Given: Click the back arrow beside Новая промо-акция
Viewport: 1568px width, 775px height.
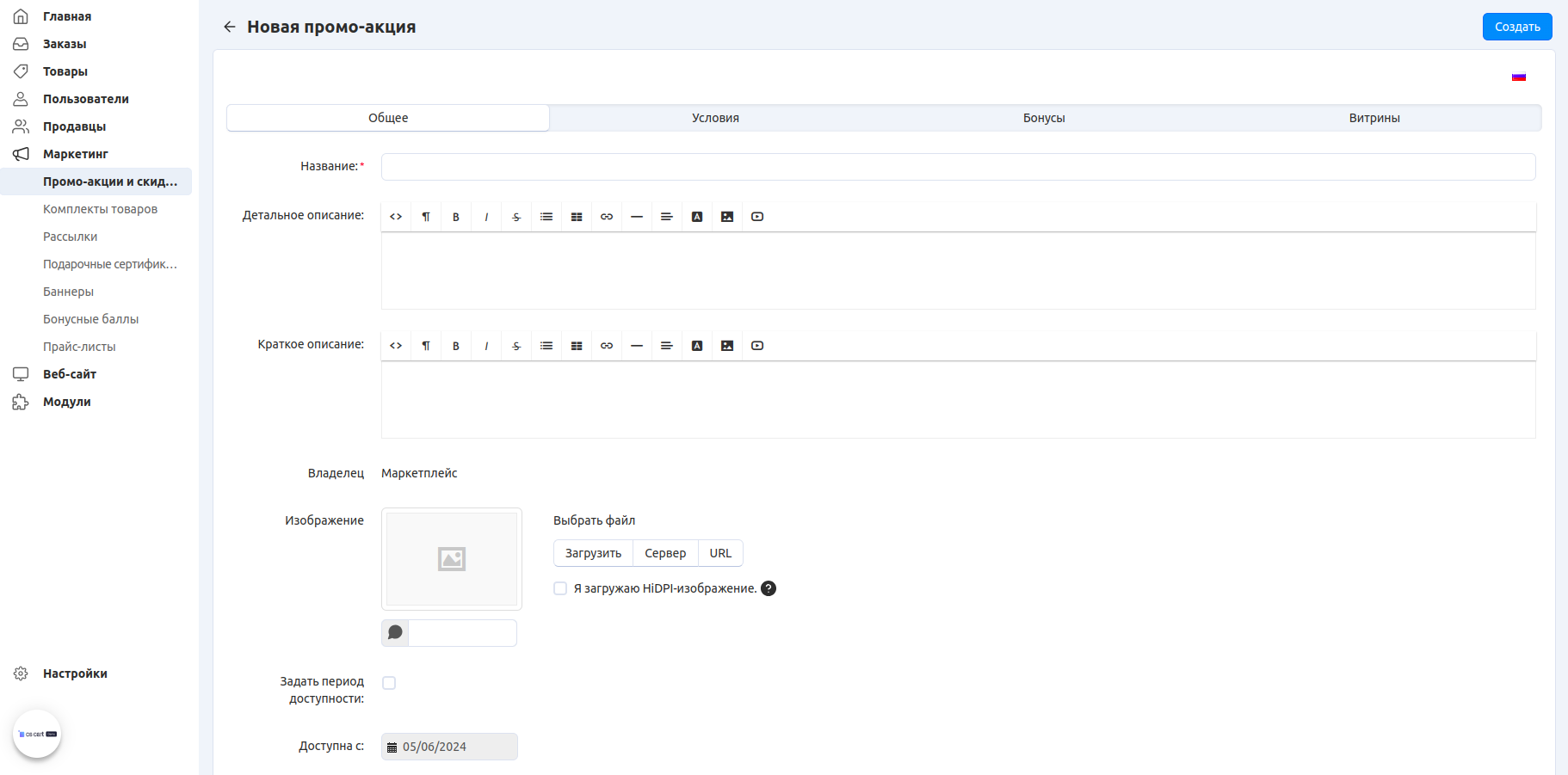Looking at the screenshot, I should coord(229,27).
